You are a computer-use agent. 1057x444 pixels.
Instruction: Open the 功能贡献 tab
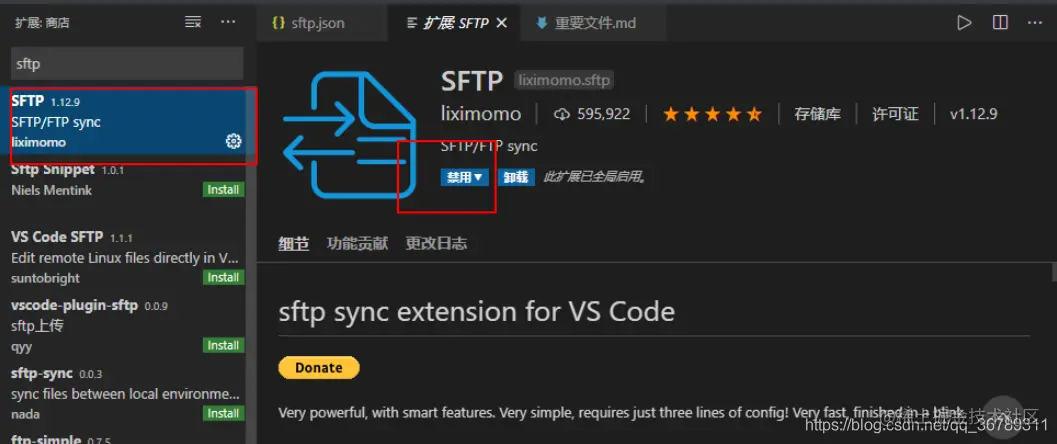coord(357,243)
